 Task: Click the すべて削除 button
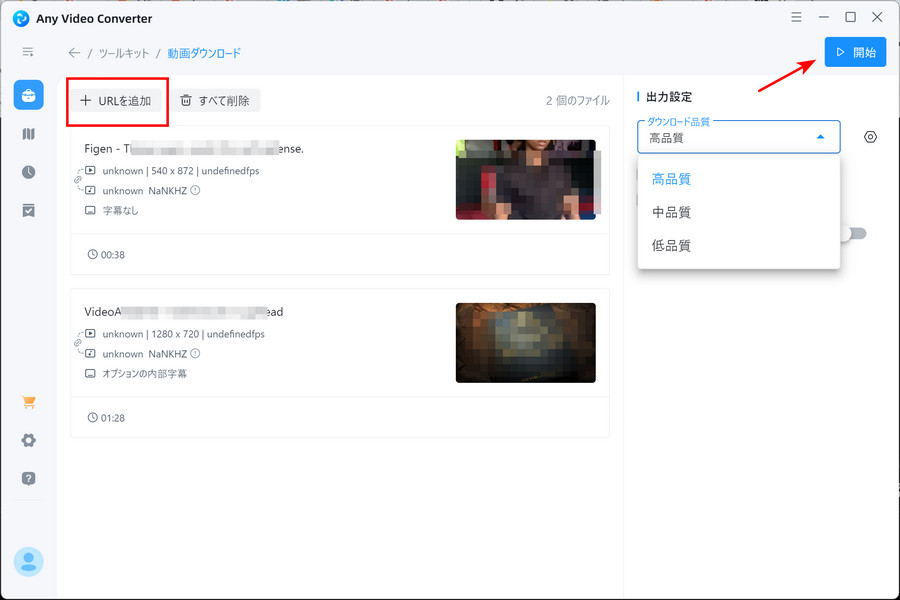point(215,100)
